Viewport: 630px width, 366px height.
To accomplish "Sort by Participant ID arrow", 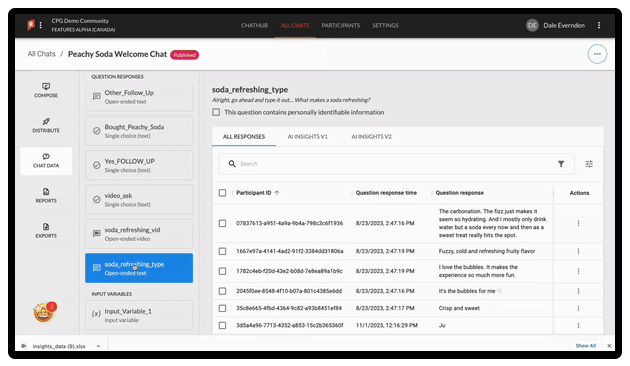I will point(277,193).
